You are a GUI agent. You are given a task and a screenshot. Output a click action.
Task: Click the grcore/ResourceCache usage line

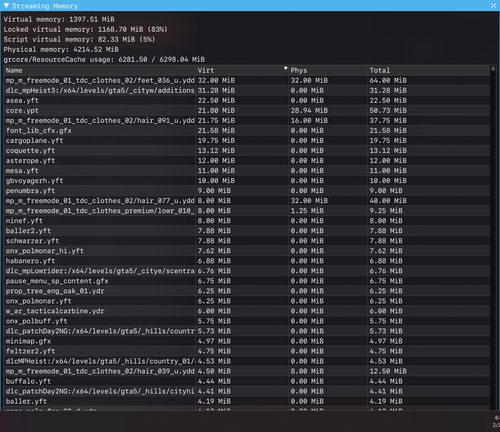(104, 59)
